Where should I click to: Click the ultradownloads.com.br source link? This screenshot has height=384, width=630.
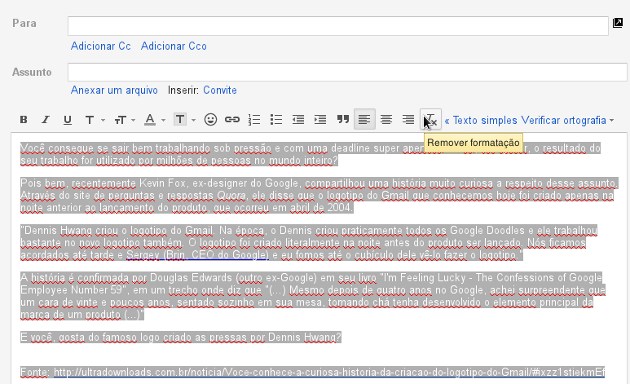point(329,372)
